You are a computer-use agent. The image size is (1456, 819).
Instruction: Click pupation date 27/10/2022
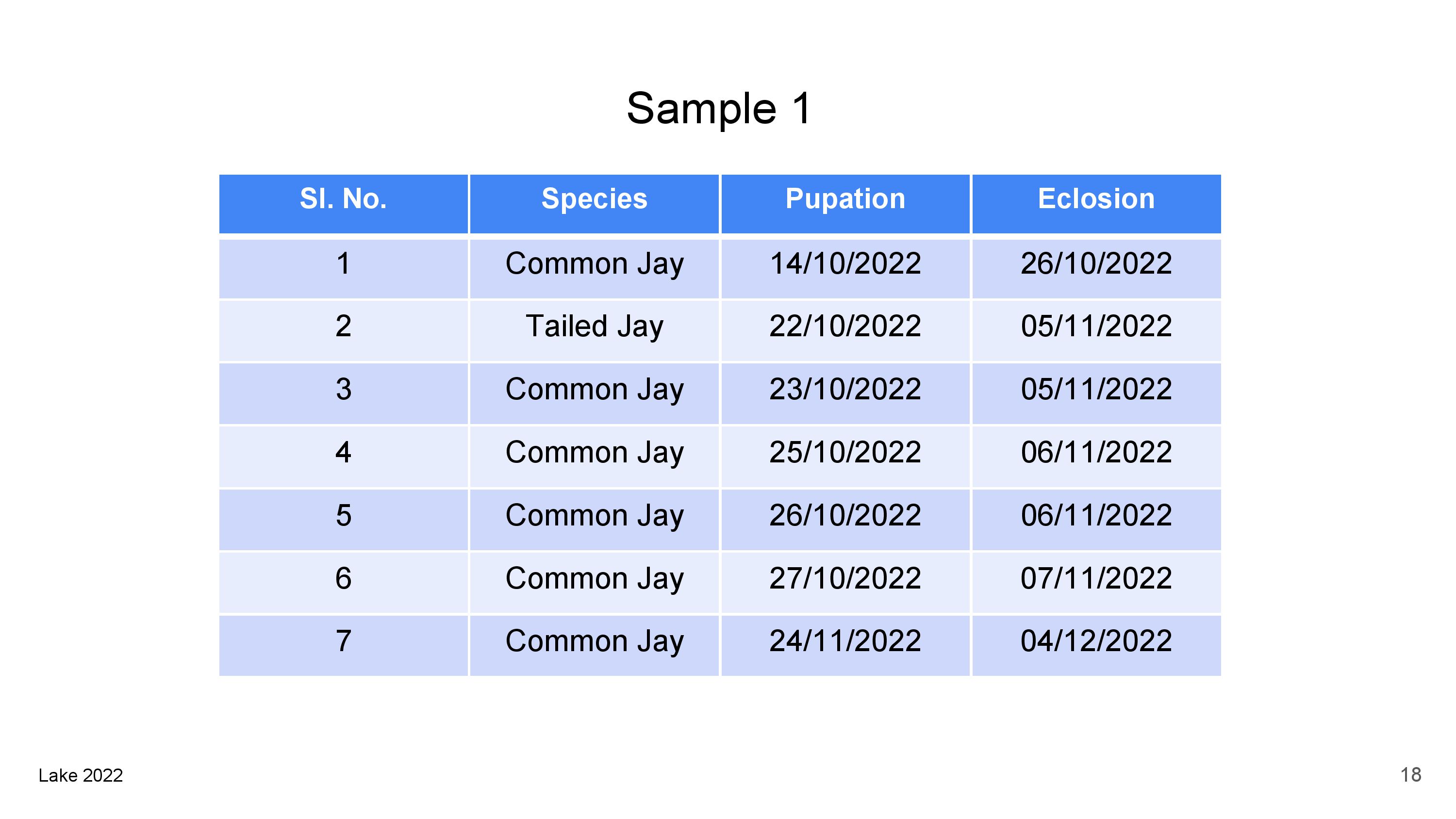point(845,578)
